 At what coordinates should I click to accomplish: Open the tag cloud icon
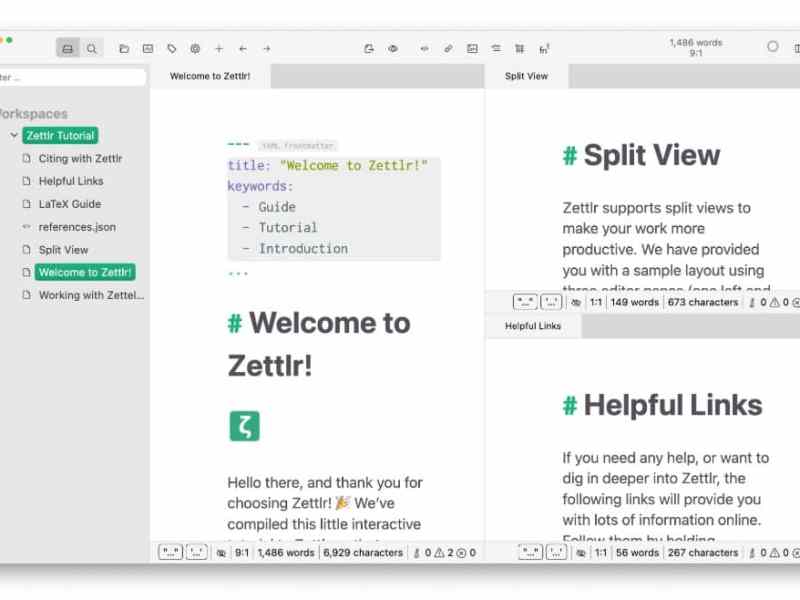(x=172, y=48)
